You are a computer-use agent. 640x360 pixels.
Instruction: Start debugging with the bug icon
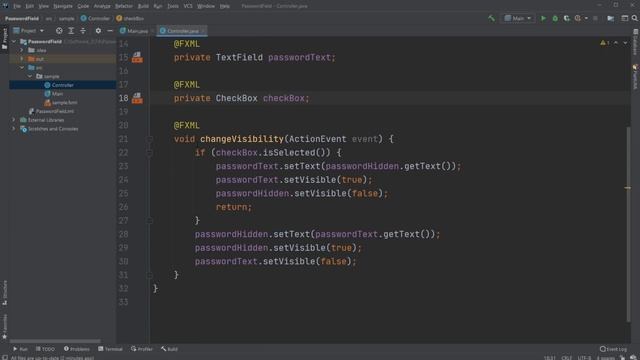555,18
